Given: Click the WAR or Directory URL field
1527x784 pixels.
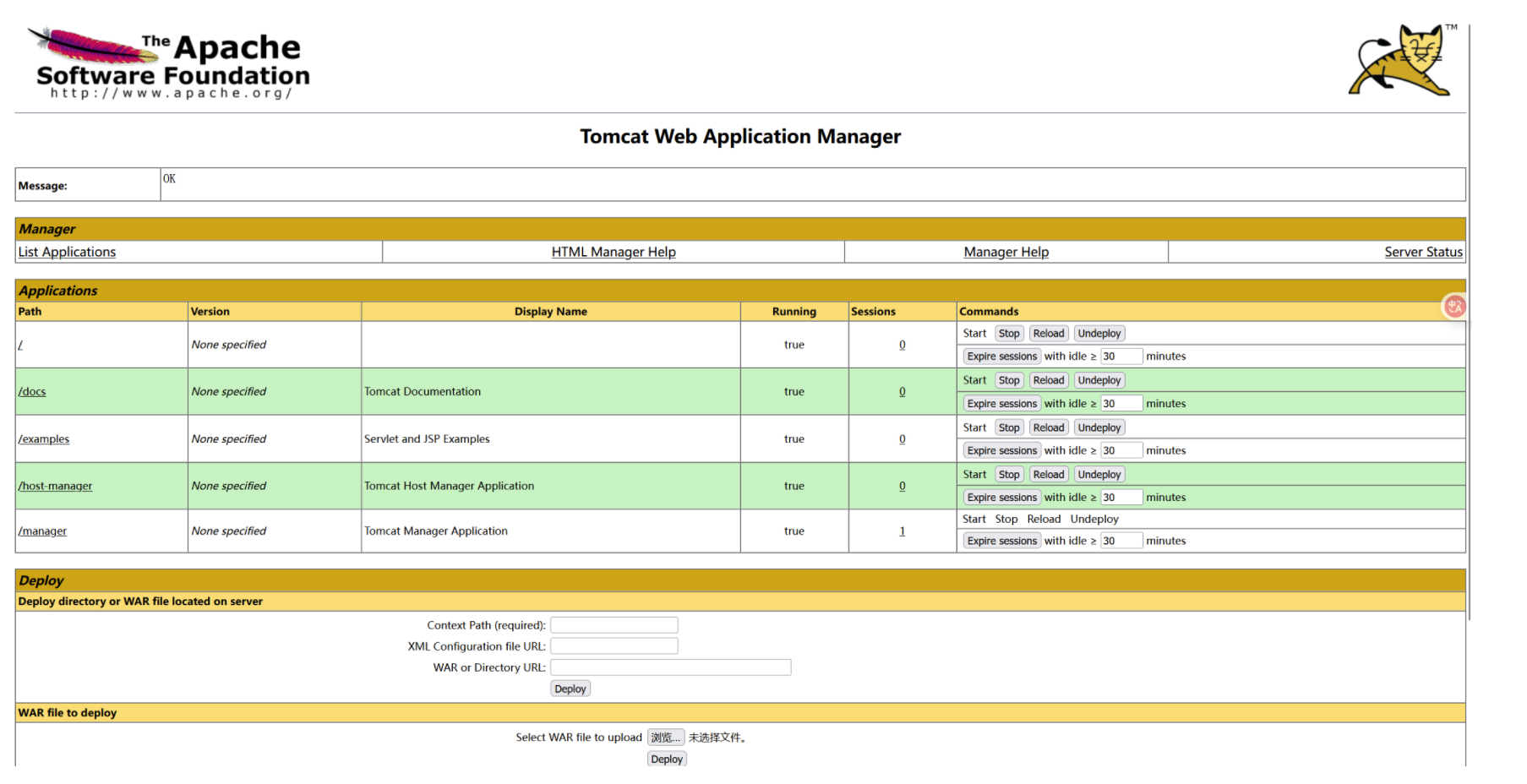Looking at the screenshot, I should (x=671, y=667).
